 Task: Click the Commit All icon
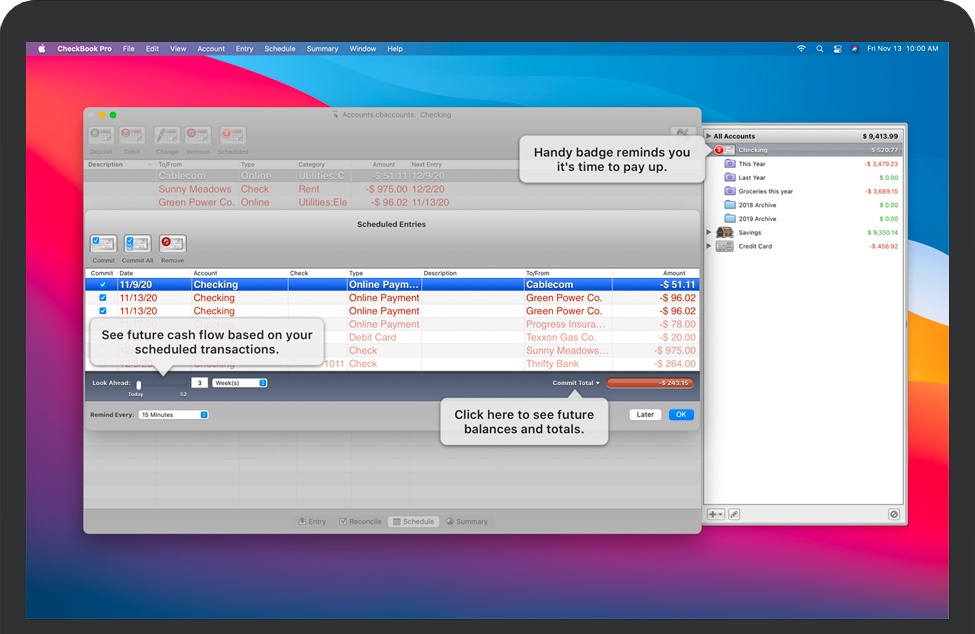tap(138, 243)
